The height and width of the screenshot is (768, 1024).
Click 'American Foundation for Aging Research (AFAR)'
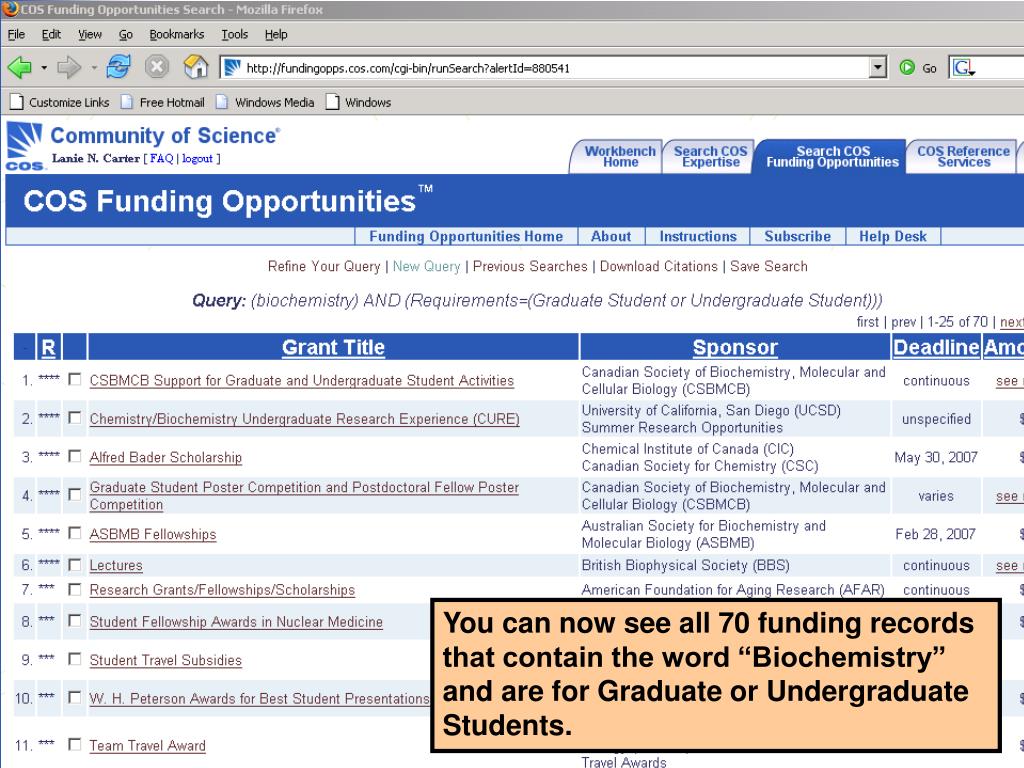733,590
